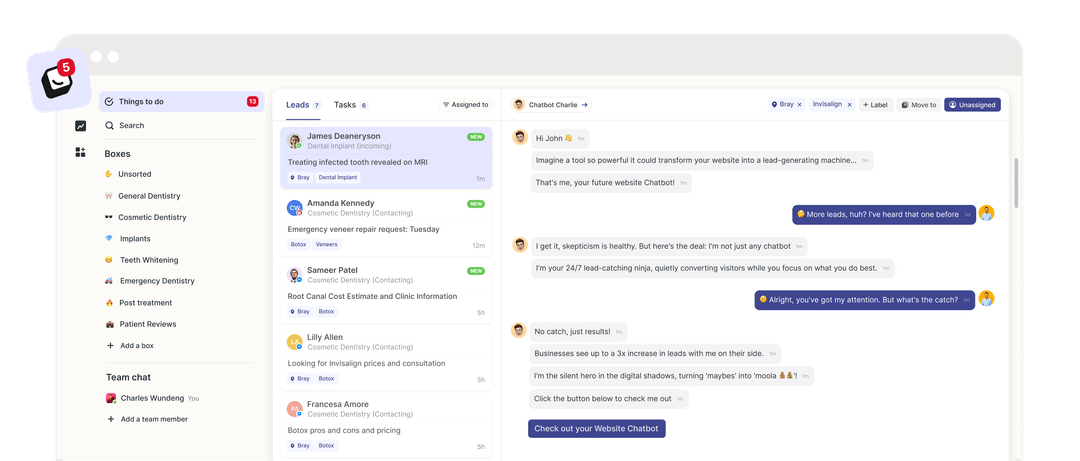This screenshot has width=1080, height=461.
Task: Click Francesa Amore avatar
Action: (x=295, y=409)
